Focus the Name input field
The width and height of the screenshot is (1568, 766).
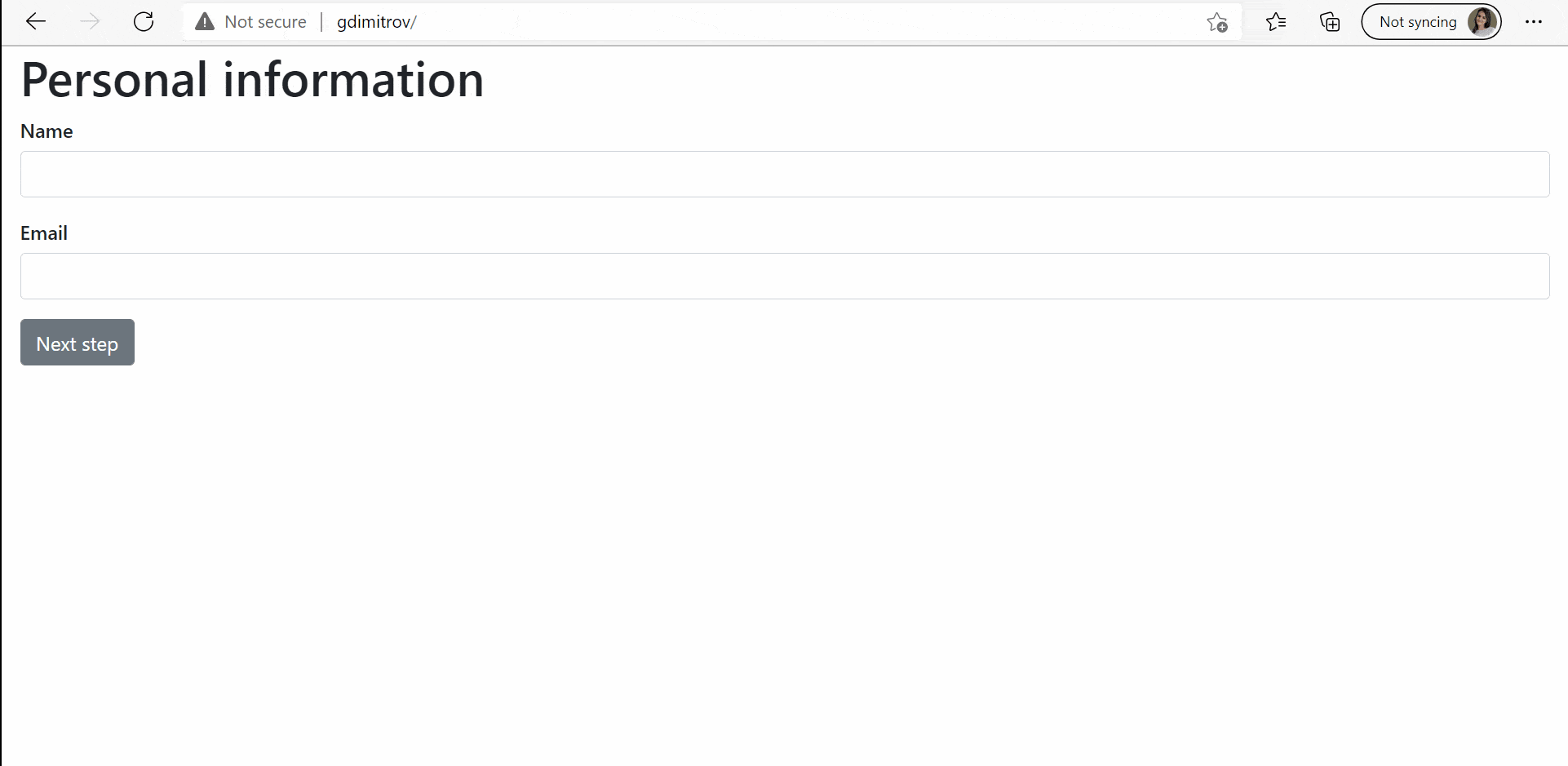[784, 174]
